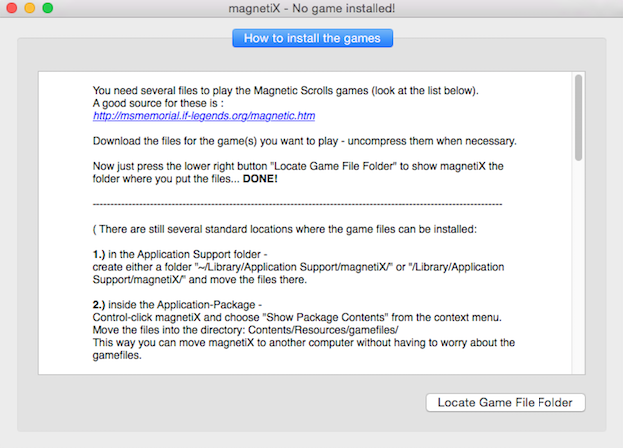This screenshot has height=448, width=623.
Task: Click the "Control-click magnetiX and choose" line
Action: pos(297,317)
